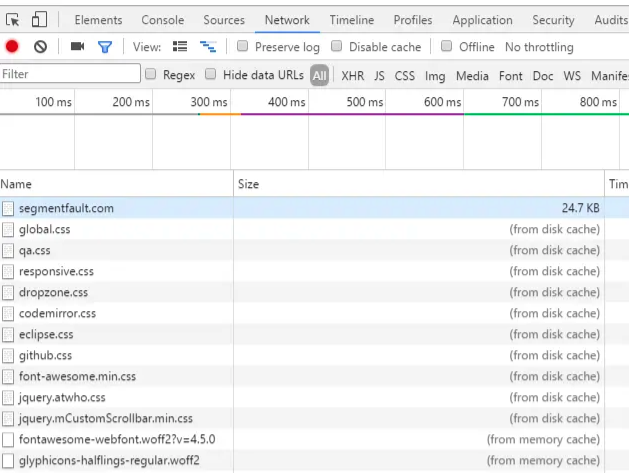Screen dimensions: 629x473
Task: Click the inspect element cursor icon
Action: click(13, 20)
